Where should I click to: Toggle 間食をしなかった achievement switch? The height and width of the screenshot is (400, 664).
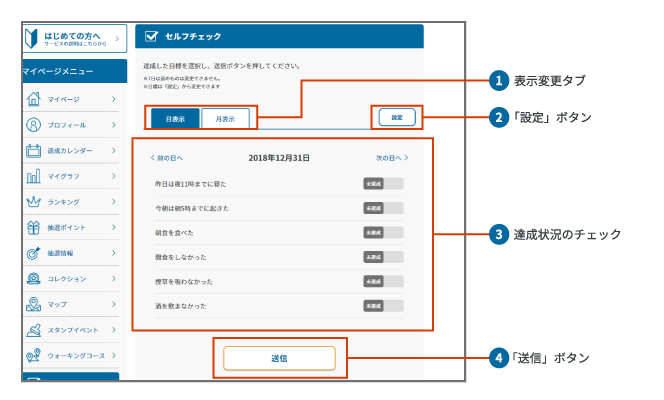pos(383,257)
